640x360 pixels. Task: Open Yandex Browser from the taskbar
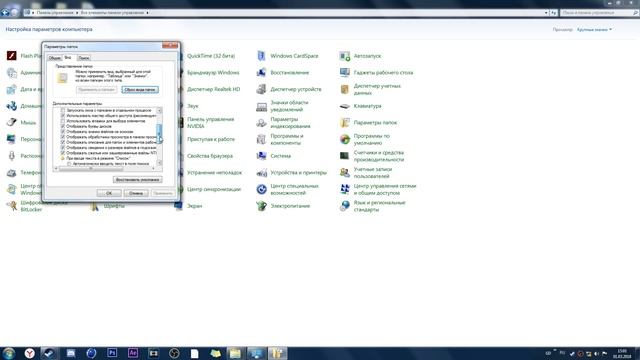[x=29, y=353]
